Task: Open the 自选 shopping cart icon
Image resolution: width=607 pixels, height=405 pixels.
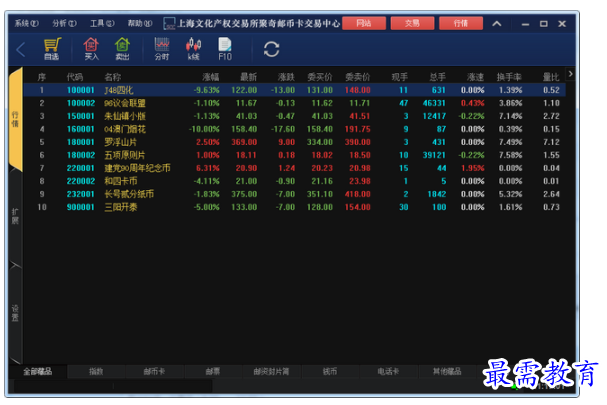Action: tap(52, 49)
